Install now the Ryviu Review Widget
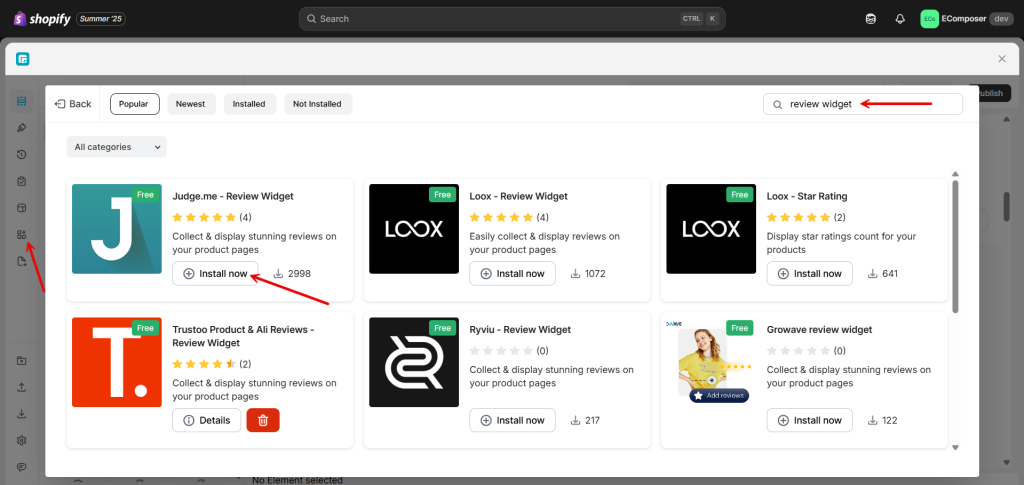This screenshot has width=1024, height=485. (513, 420)
